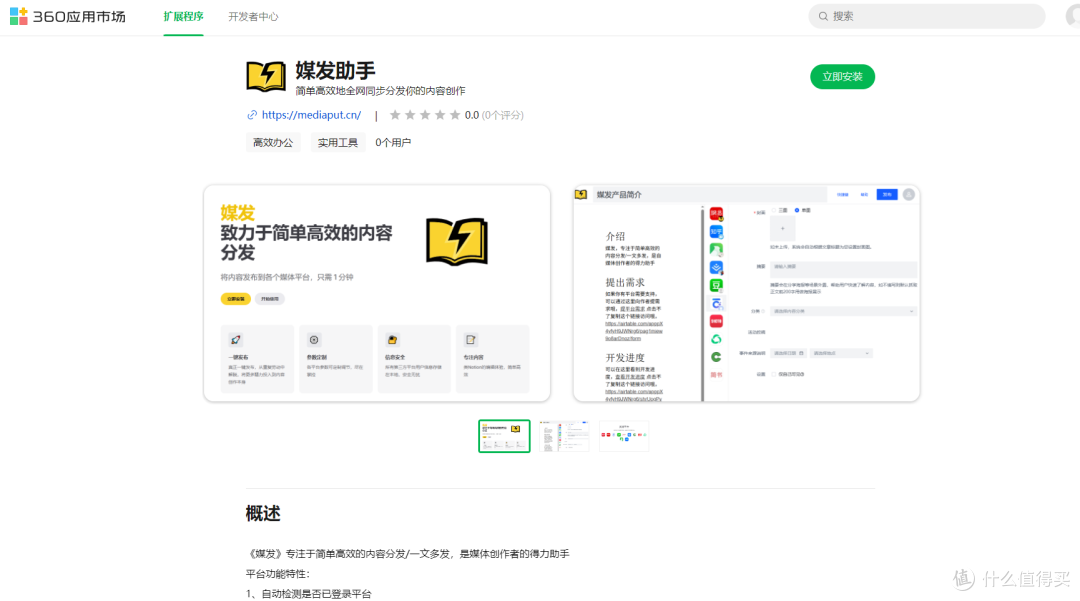Open the first large promo screenshot
The width and height of the screenshot is (1080, 601).
click(377, 293)
